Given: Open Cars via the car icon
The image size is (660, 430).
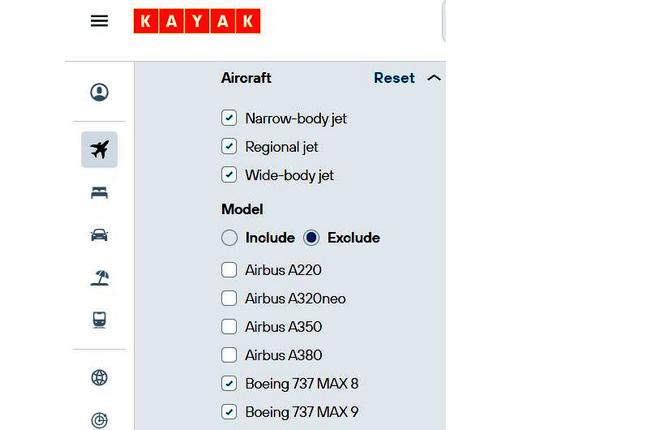Looking at the screenshot, I should pos(99,235).
